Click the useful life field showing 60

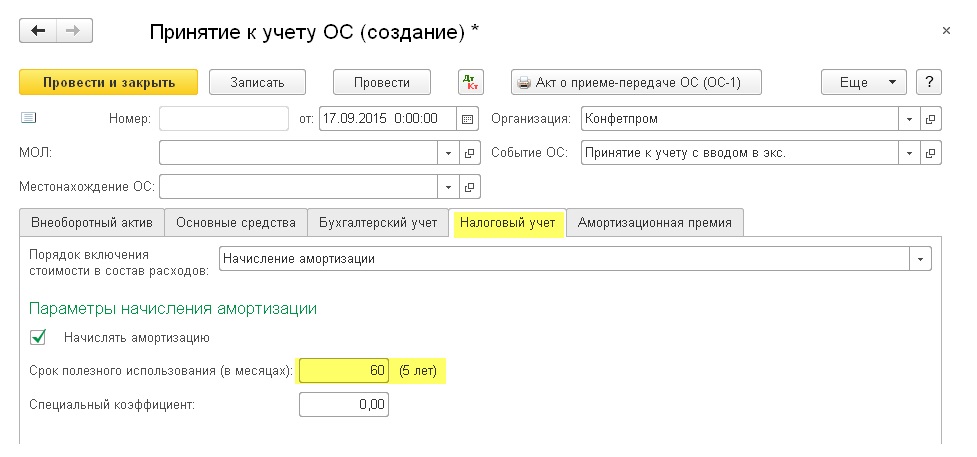pyautogui.click(x=344, y=370)
